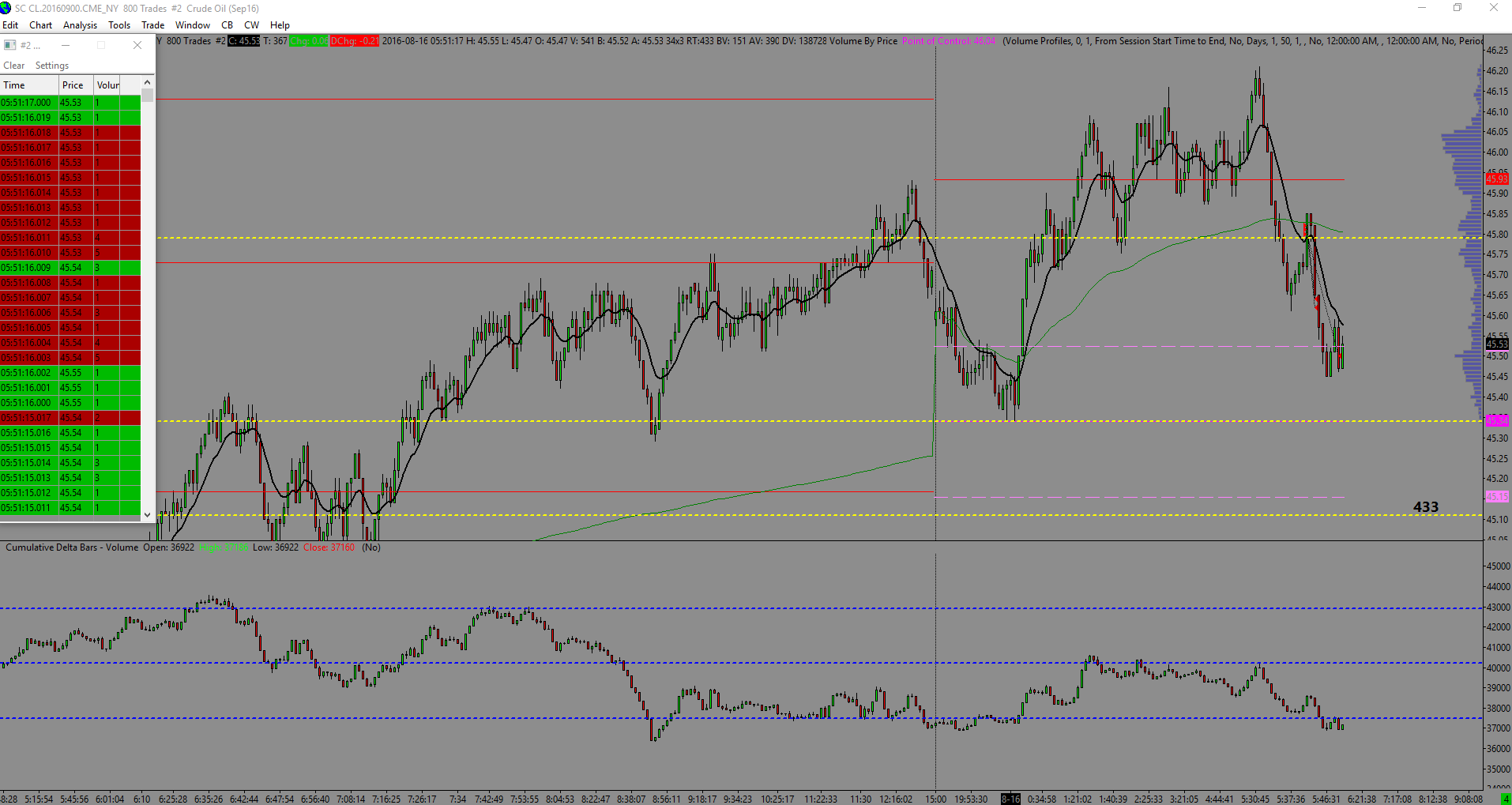Click volume cell in the 05:51:16.010 row
The height and width of the screenshot is (805, 1512).
107,253
